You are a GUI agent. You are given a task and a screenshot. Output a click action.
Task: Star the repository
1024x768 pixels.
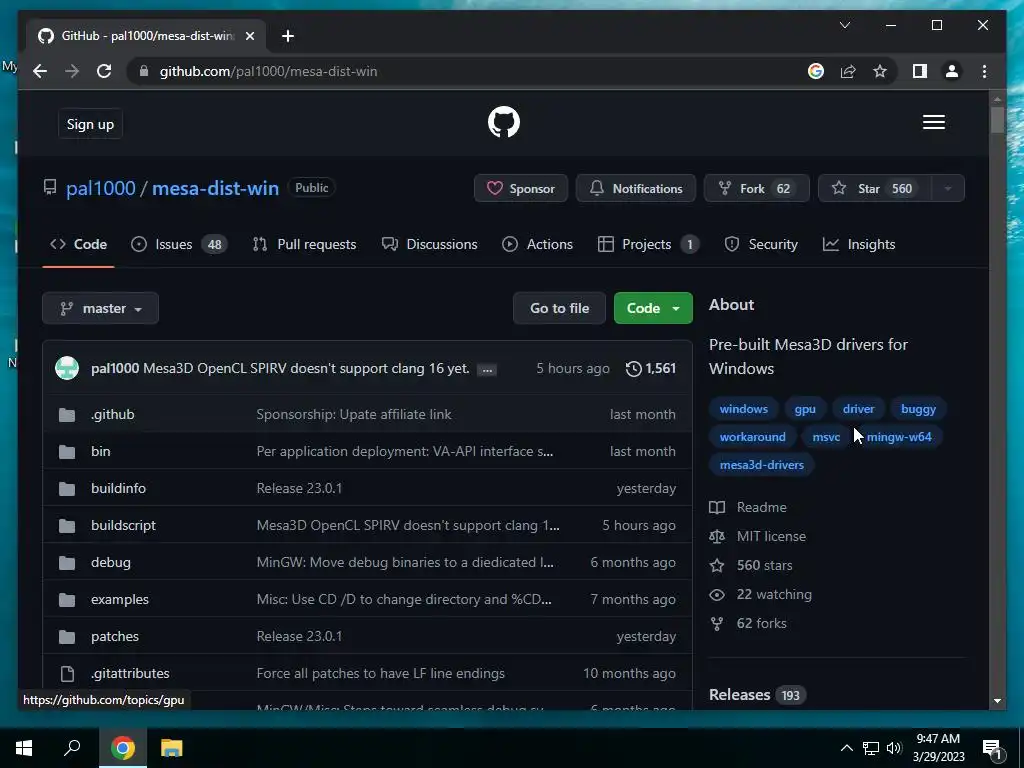pos(874,189)
